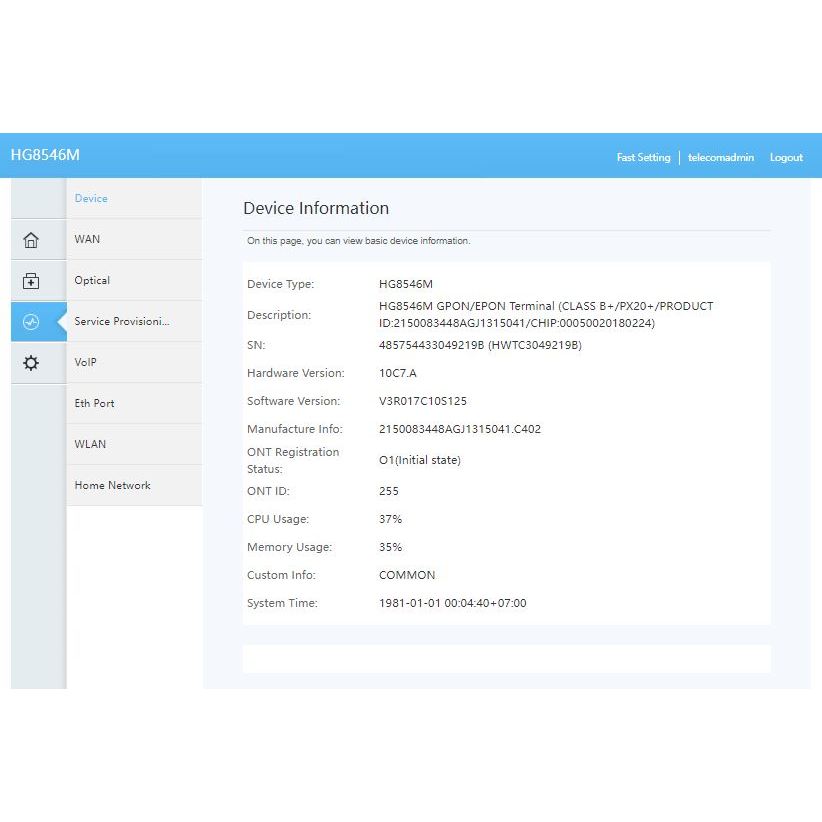Open the gear settings icon
Screen dimensions: 822x822
tap(31, 363)
